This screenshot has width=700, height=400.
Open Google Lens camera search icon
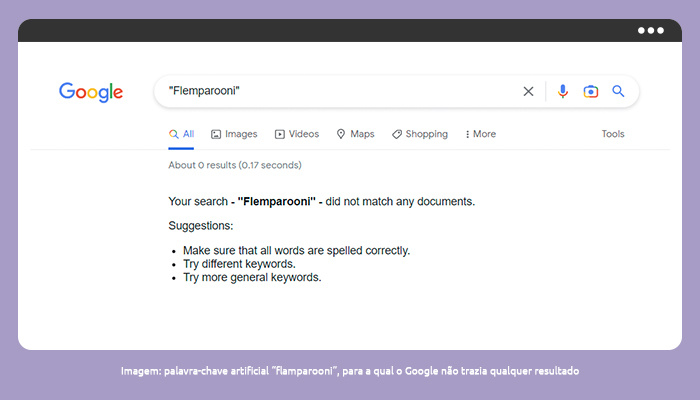(590, 92)
